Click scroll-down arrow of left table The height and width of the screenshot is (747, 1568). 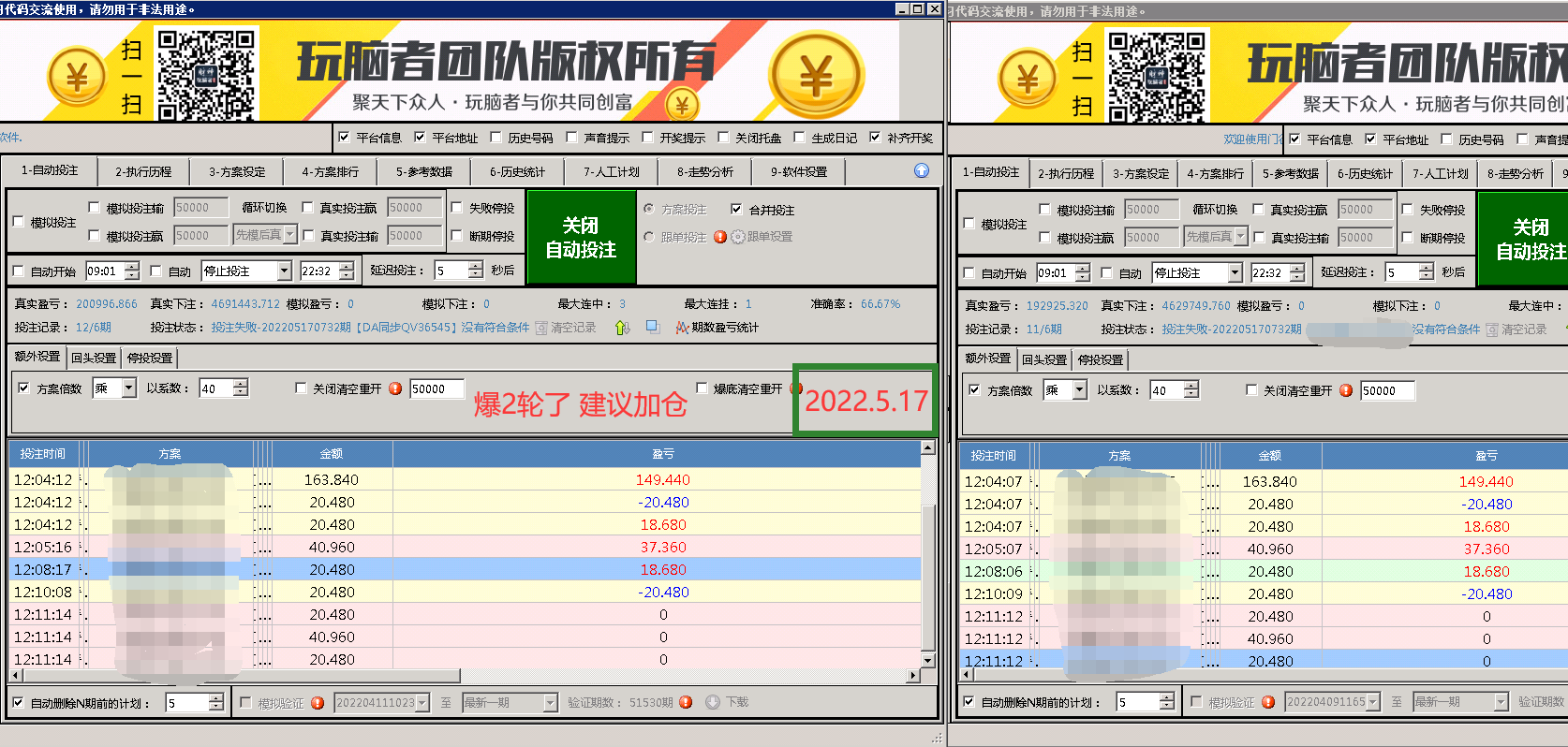pos(928,660)
